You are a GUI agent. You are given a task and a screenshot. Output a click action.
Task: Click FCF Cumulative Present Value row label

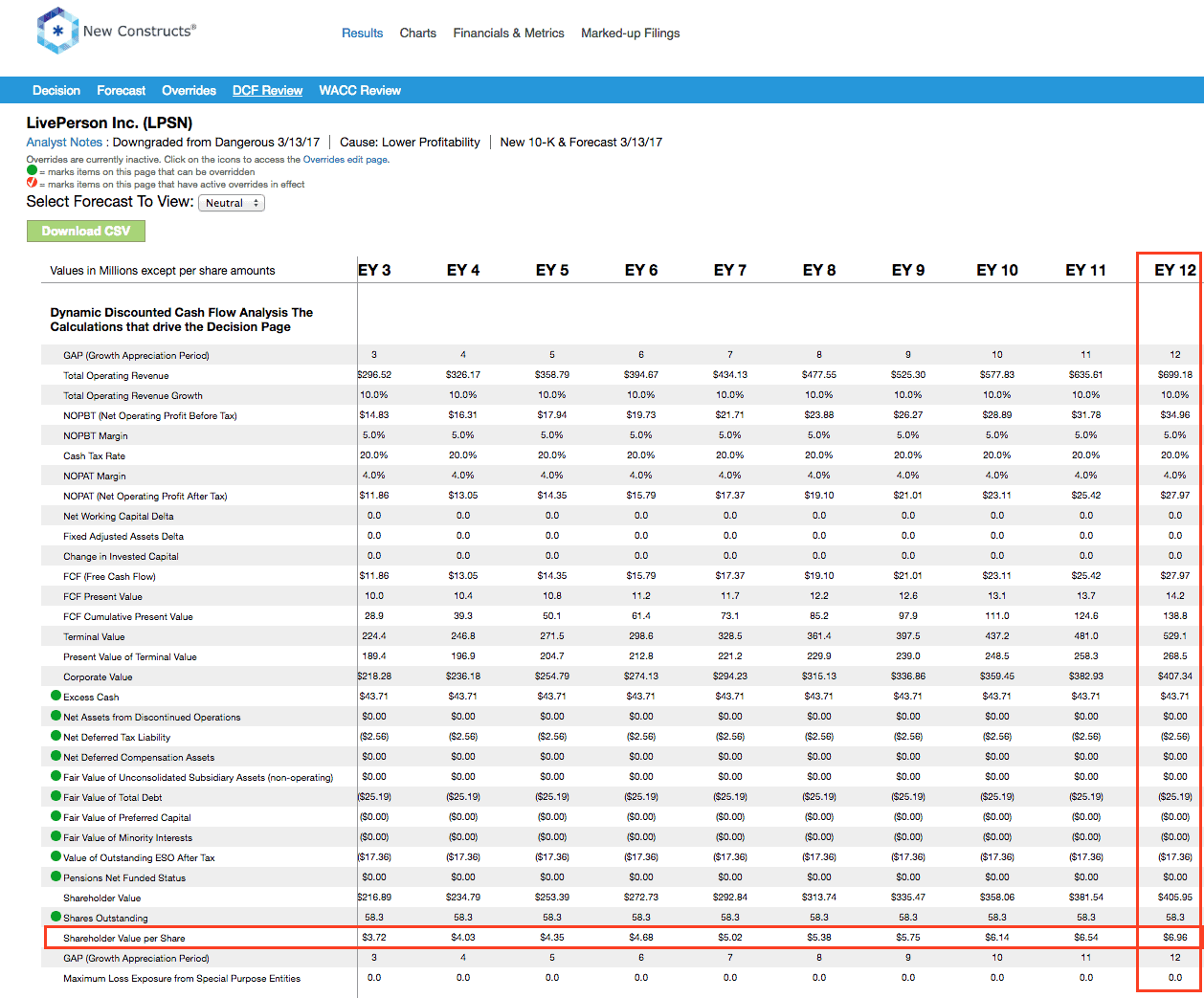[x=128, y=616]
